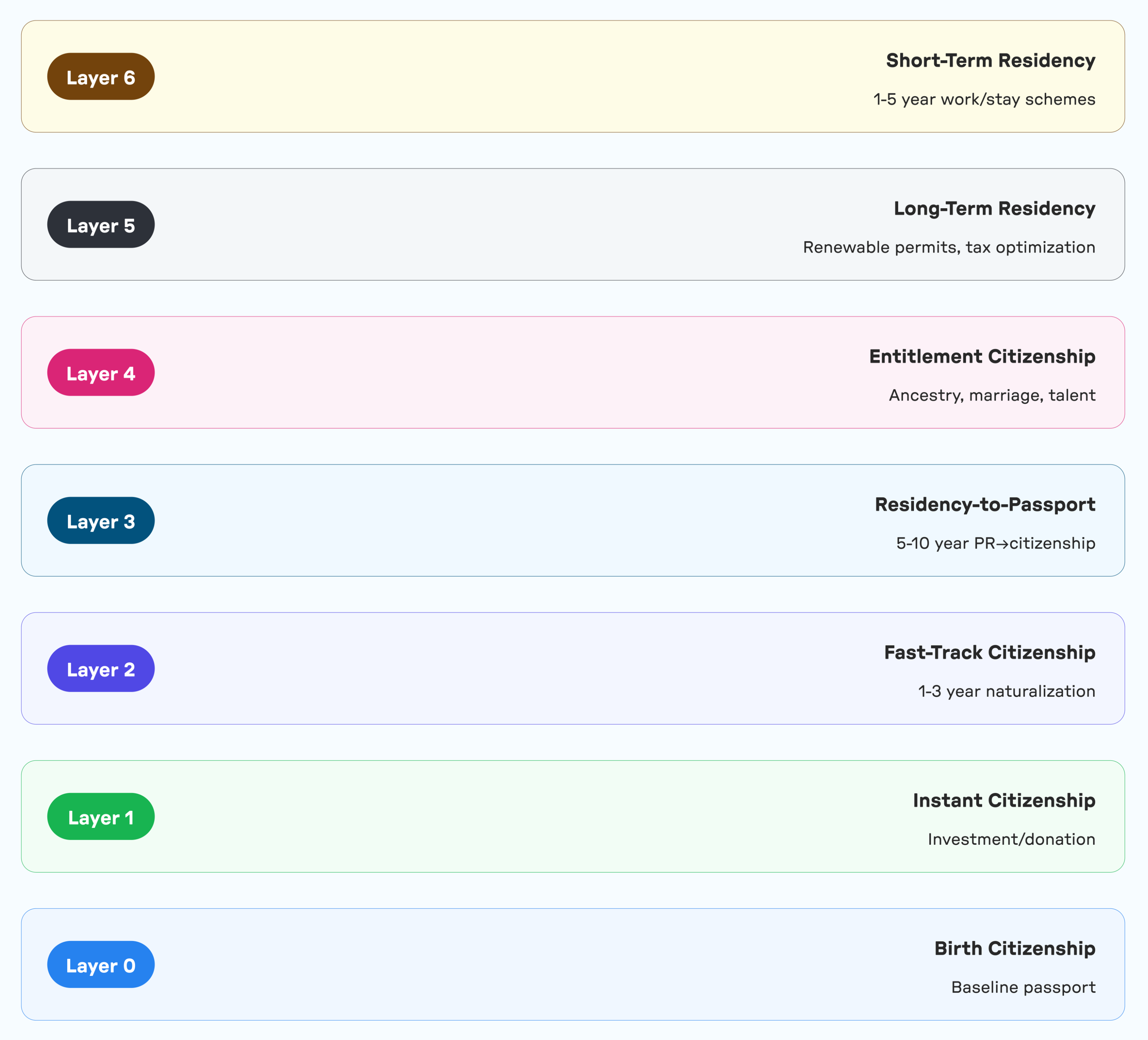Click the "Investment/donation" description
The height and width of the screenshot is (1040, 1148).
tap(1011, 839)
